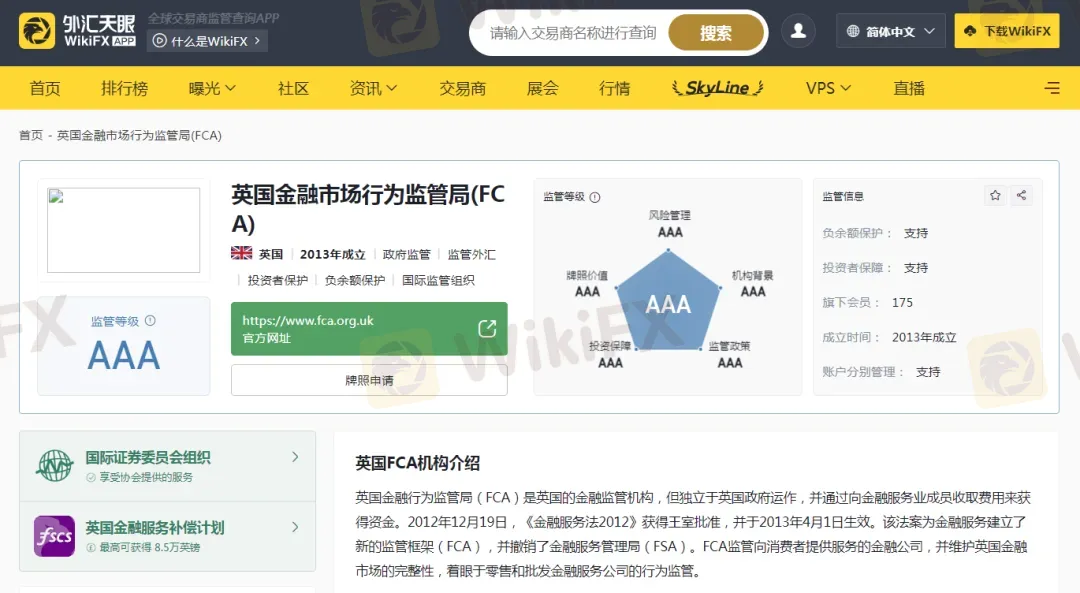Click the share icon on the FCA page
Viewport: 1080px width, 593px height.
click(x=1021, y=196)
